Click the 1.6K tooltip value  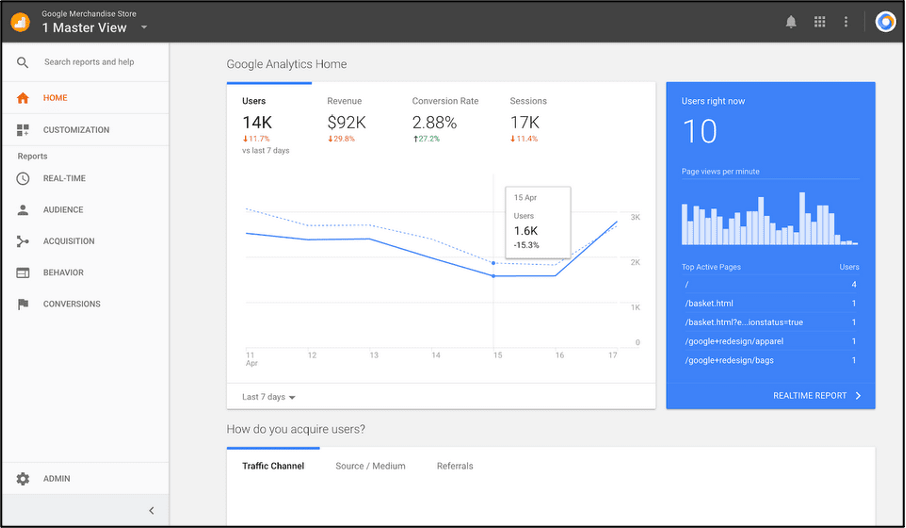[x=526, y=231]
